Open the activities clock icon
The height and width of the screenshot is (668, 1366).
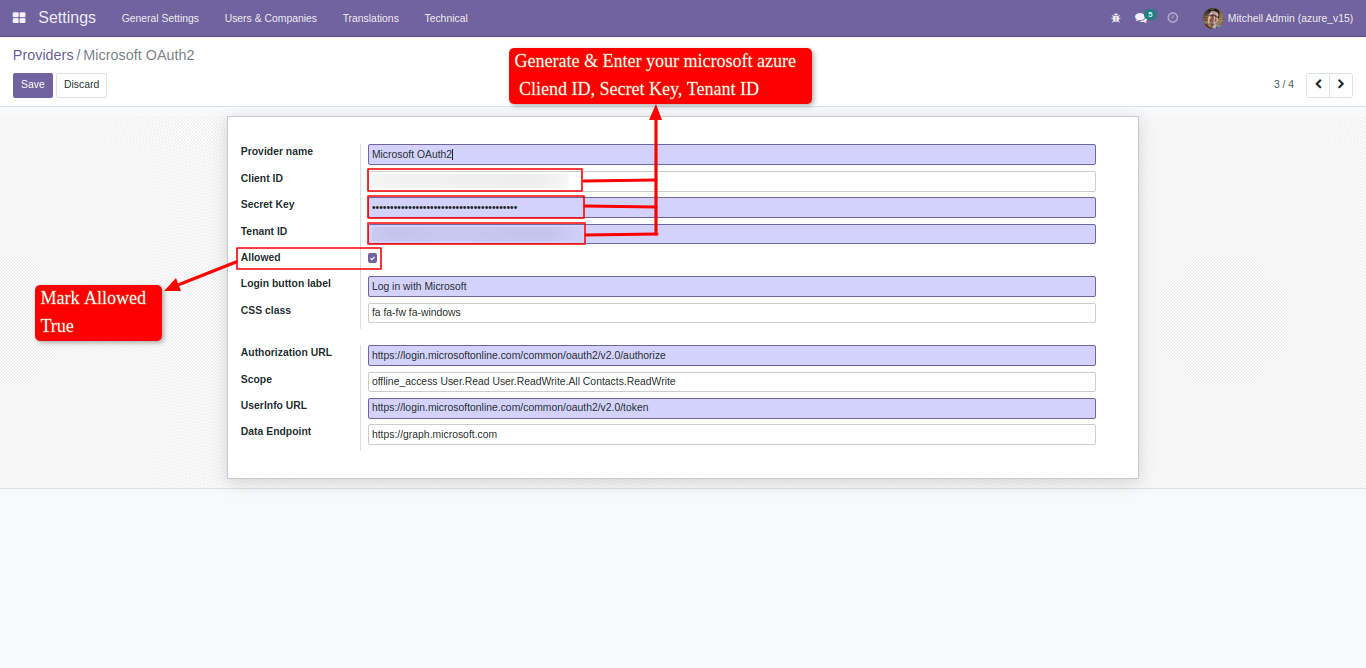[x=1173, y=18]
